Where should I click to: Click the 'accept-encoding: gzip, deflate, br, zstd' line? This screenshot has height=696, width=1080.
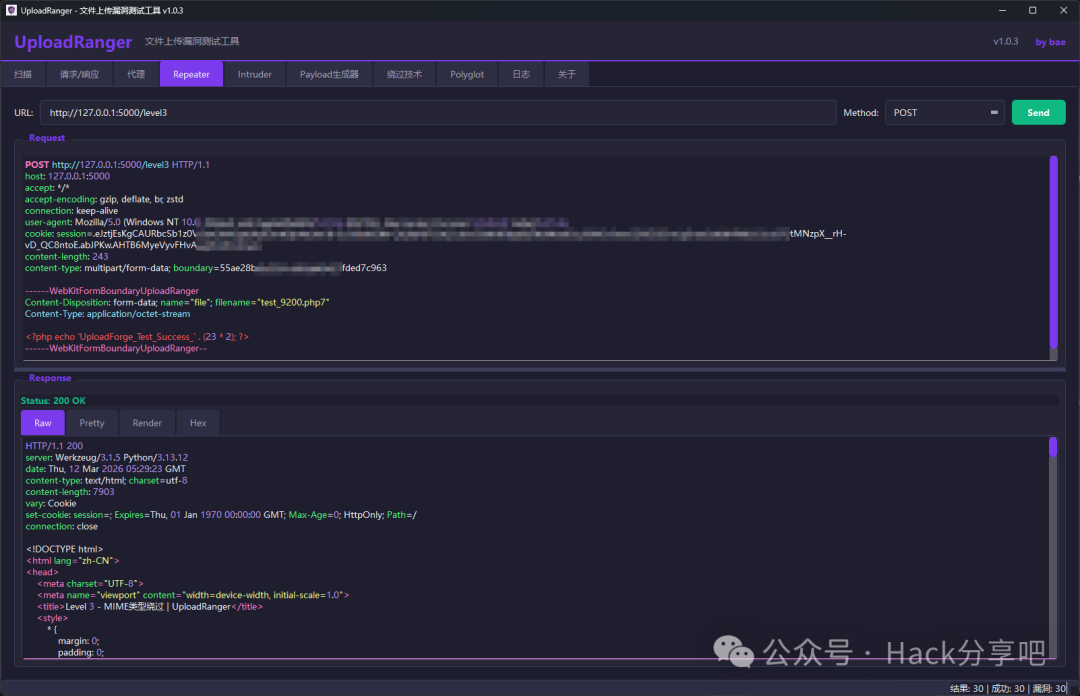point(104,199)
